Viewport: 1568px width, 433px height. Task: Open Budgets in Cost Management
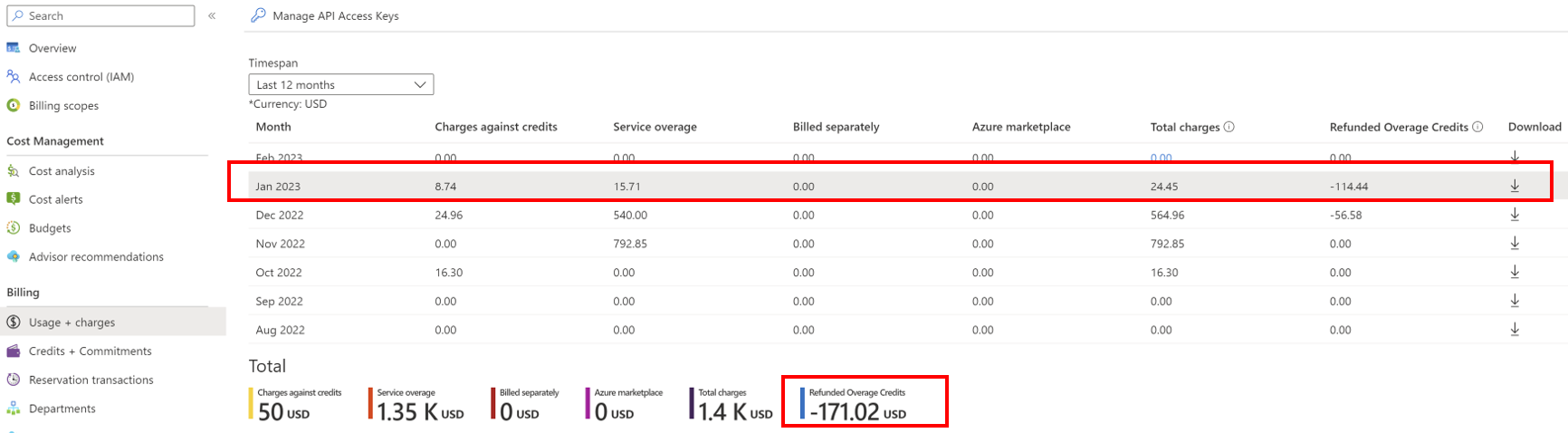point(49,228)
